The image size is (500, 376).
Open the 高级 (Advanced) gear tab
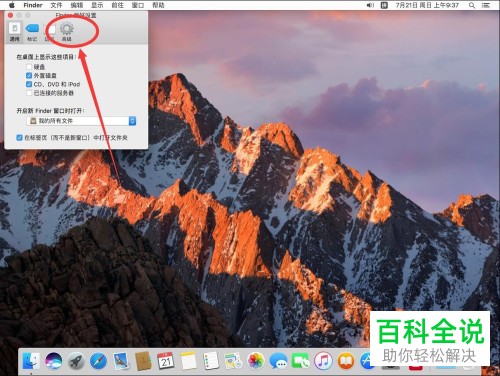(x=67, y=32)
